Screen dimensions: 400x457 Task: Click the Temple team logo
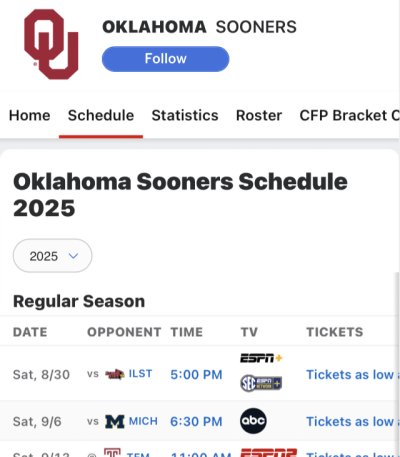click(x=112, y=453)
